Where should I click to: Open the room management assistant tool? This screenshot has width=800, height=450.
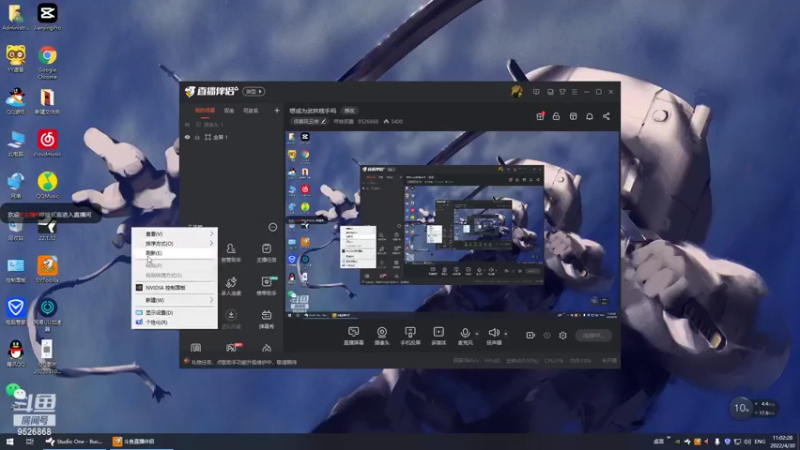coord(231,253)
